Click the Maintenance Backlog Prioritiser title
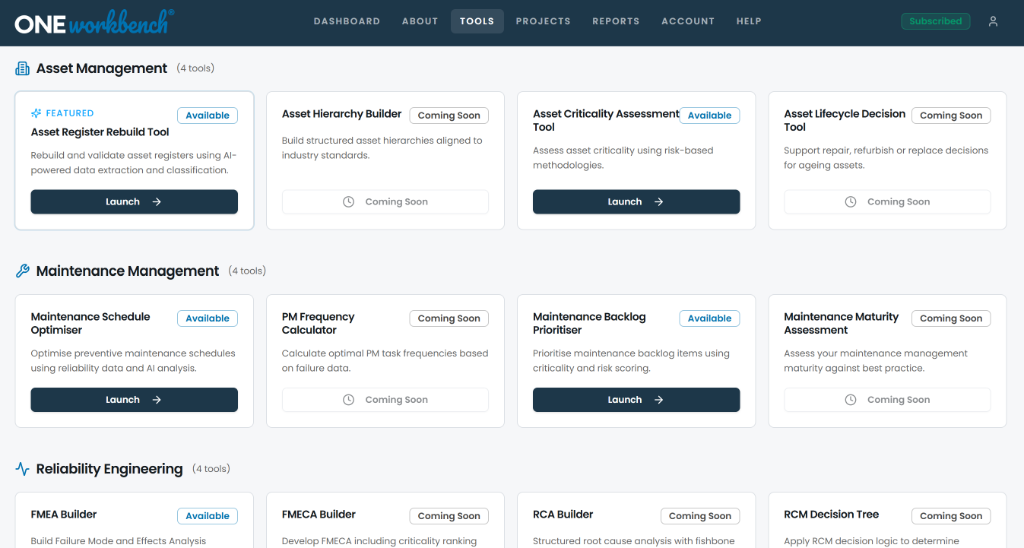1024x548 pixels. (x=589, y=323)
